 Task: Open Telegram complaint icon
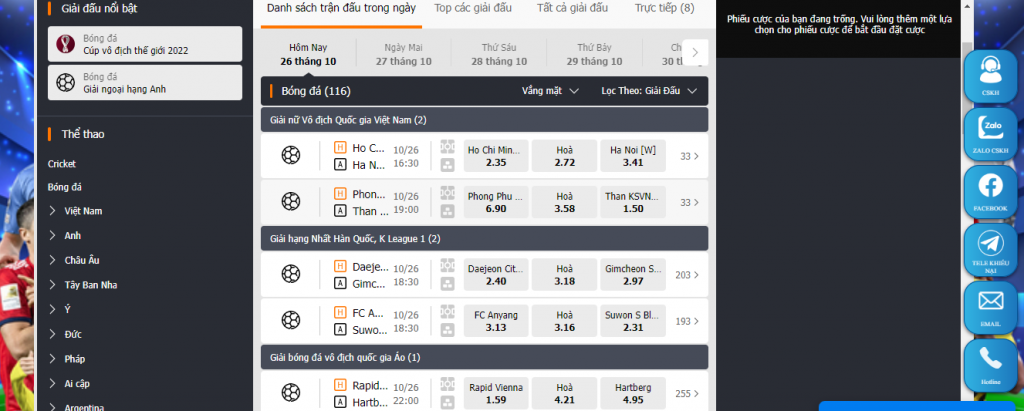pos(991,250)
